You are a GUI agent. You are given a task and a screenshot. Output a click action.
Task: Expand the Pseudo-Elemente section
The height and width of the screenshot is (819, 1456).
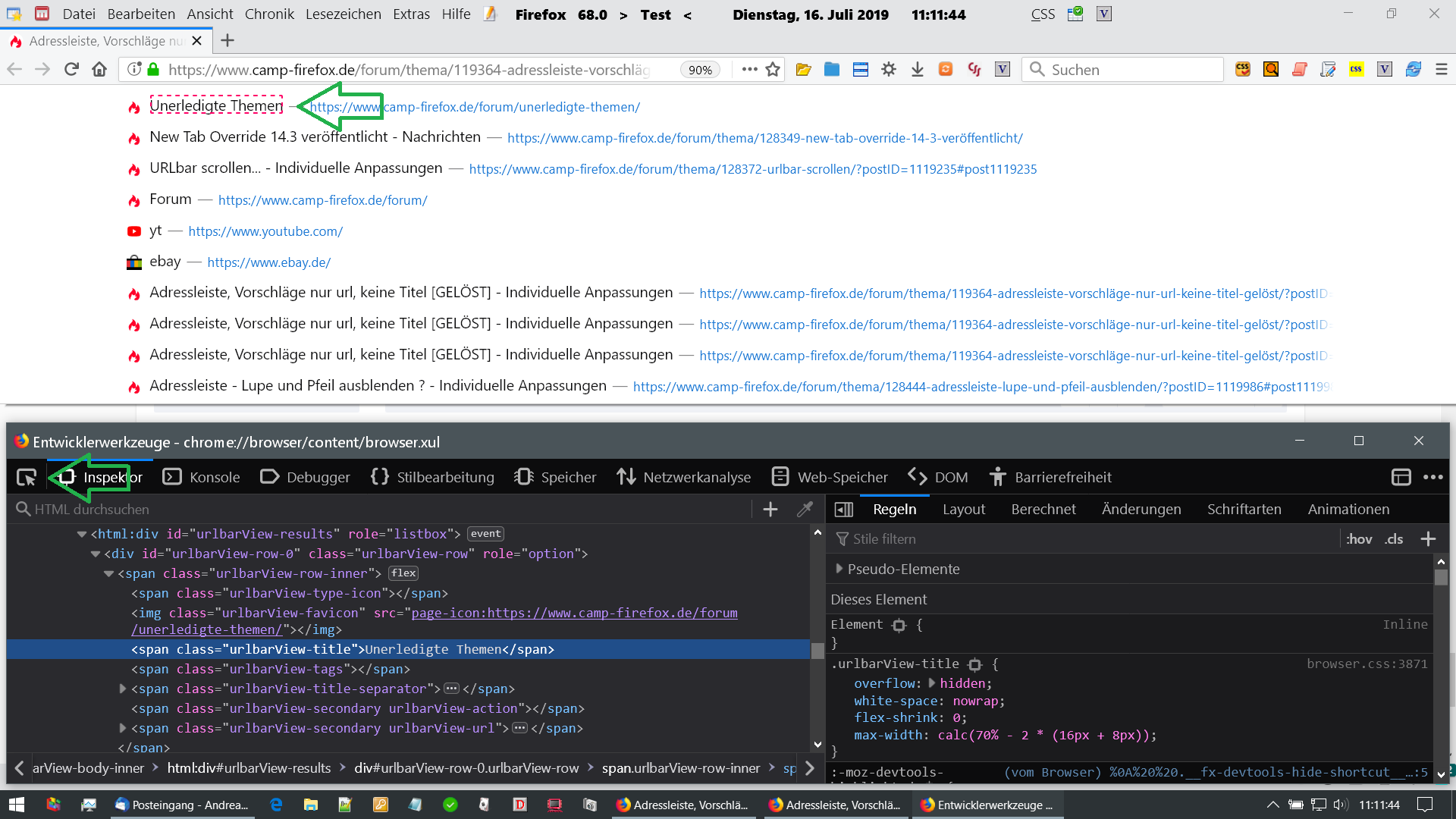(839, 569)
